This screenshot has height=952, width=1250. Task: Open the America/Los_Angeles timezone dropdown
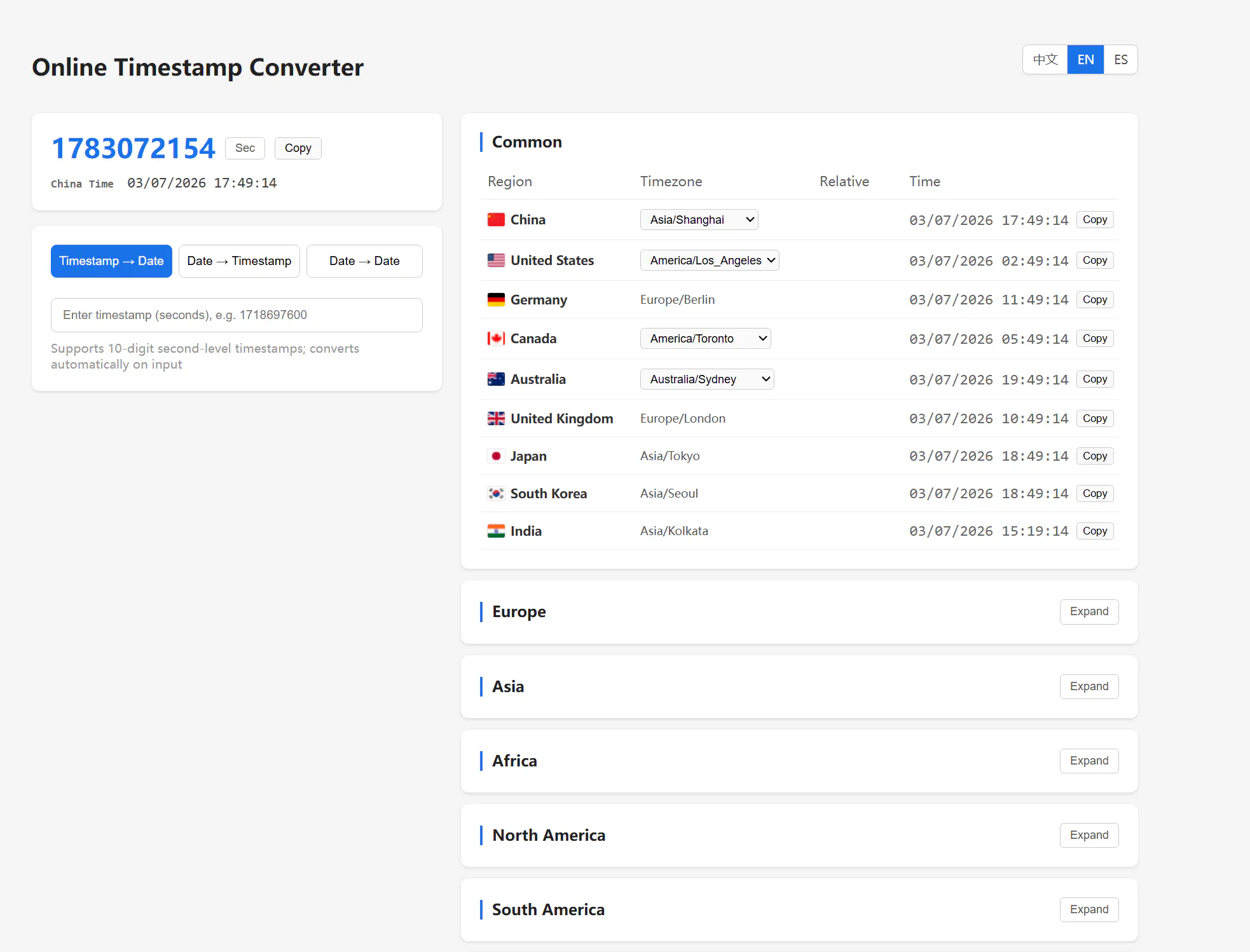click(710, 261)
